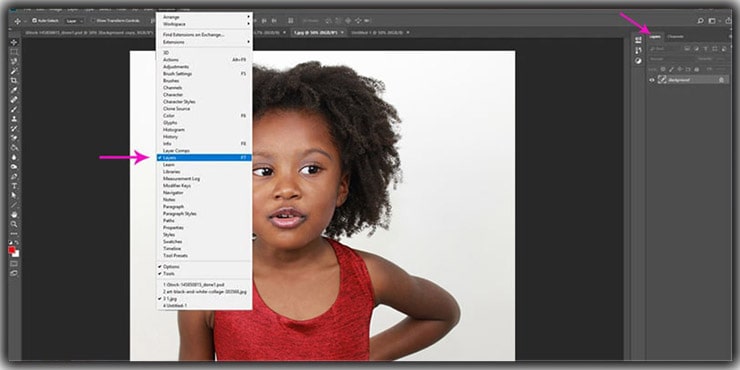Choose Find Extensions on Exchange item
740x370 pixels.
(x=204, y=35)
